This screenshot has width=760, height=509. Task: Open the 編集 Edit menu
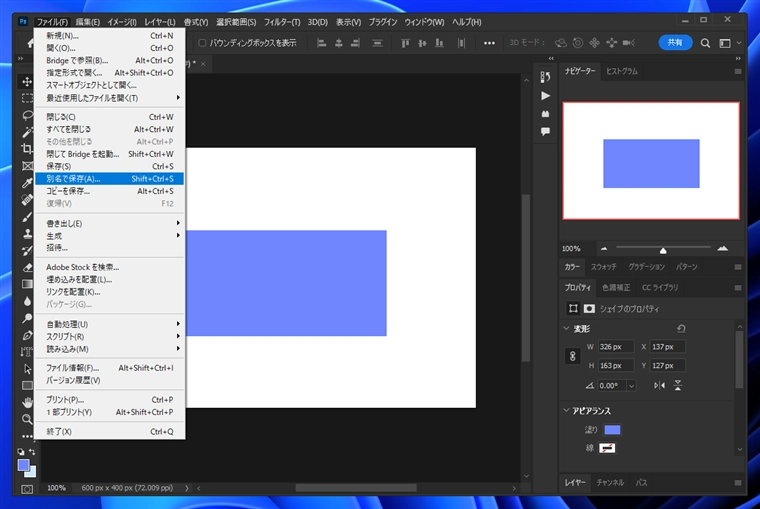click(x=87, y=22)
